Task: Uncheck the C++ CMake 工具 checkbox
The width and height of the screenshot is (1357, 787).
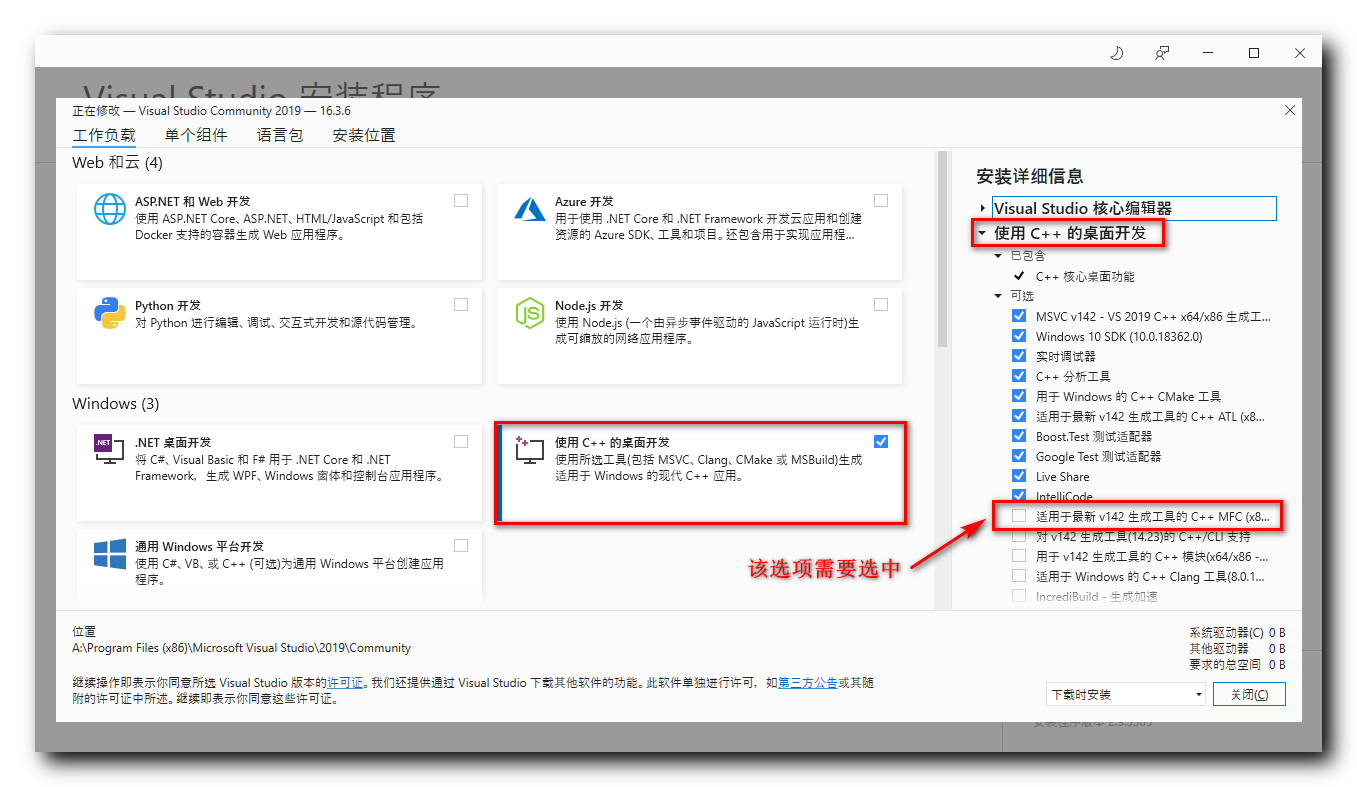Action: click(x=1019, y=396)
